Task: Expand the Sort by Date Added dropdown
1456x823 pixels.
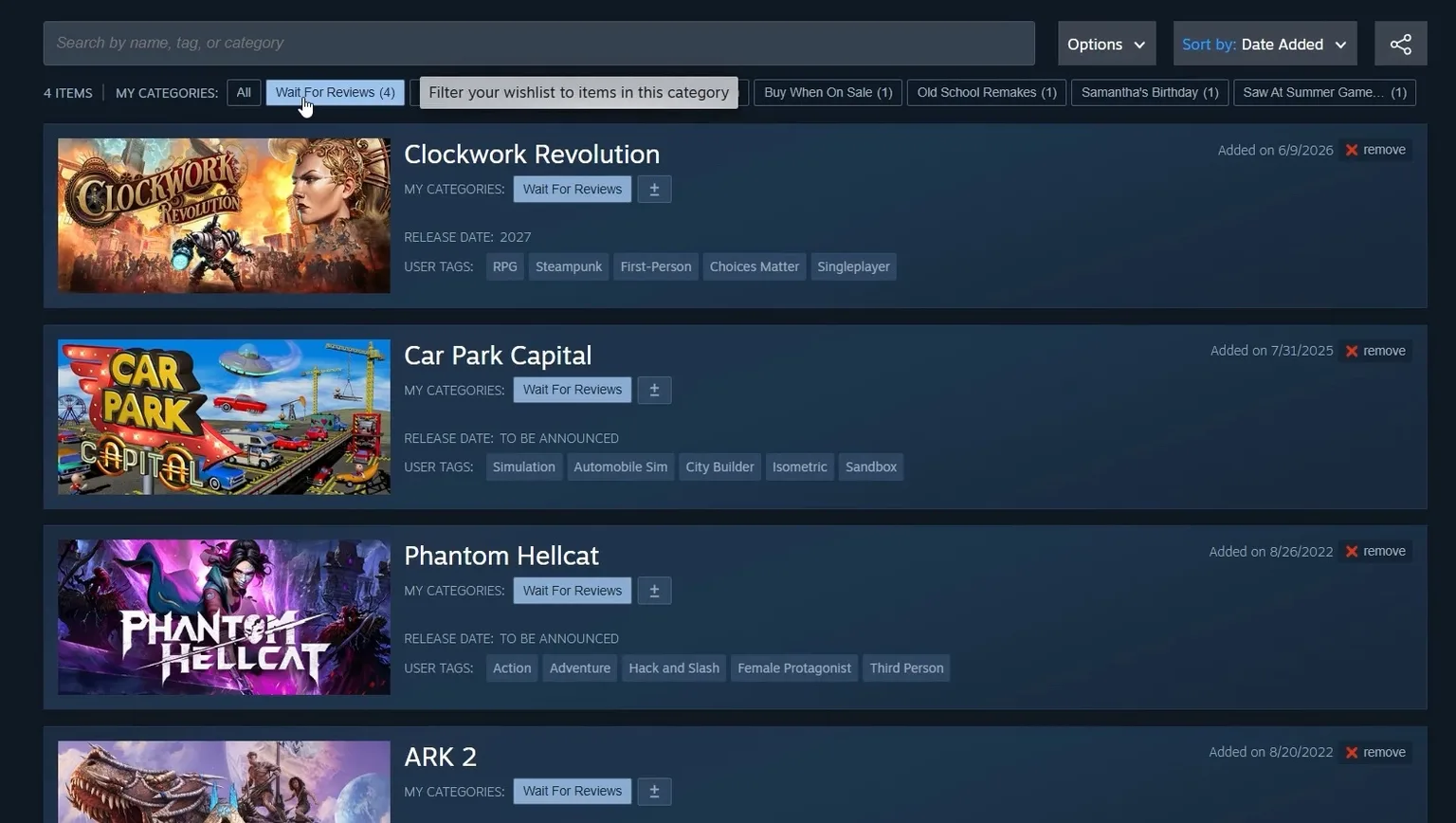Action: [x=1265, y=44]
